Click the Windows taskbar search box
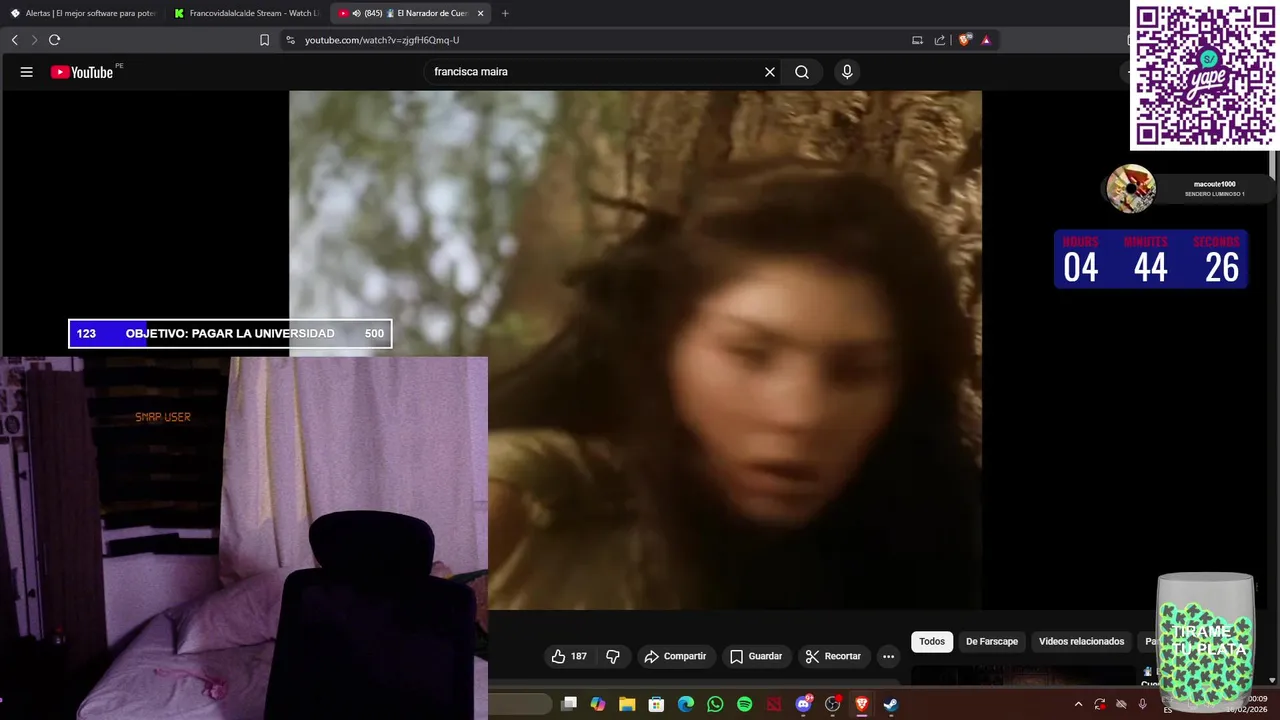 (519, 704)
